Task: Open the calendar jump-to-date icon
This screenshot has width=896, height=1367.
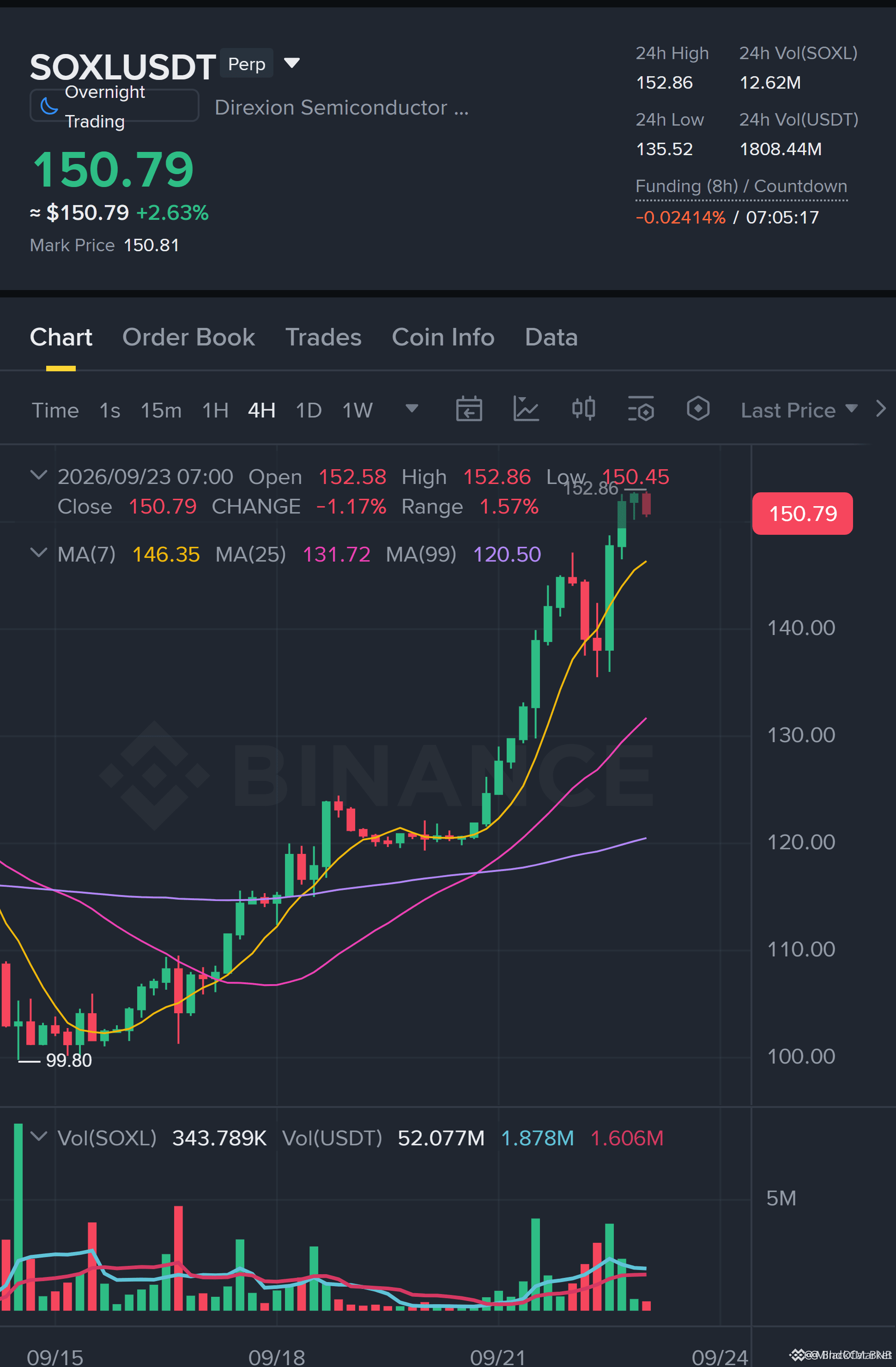Action: (469, 410)
